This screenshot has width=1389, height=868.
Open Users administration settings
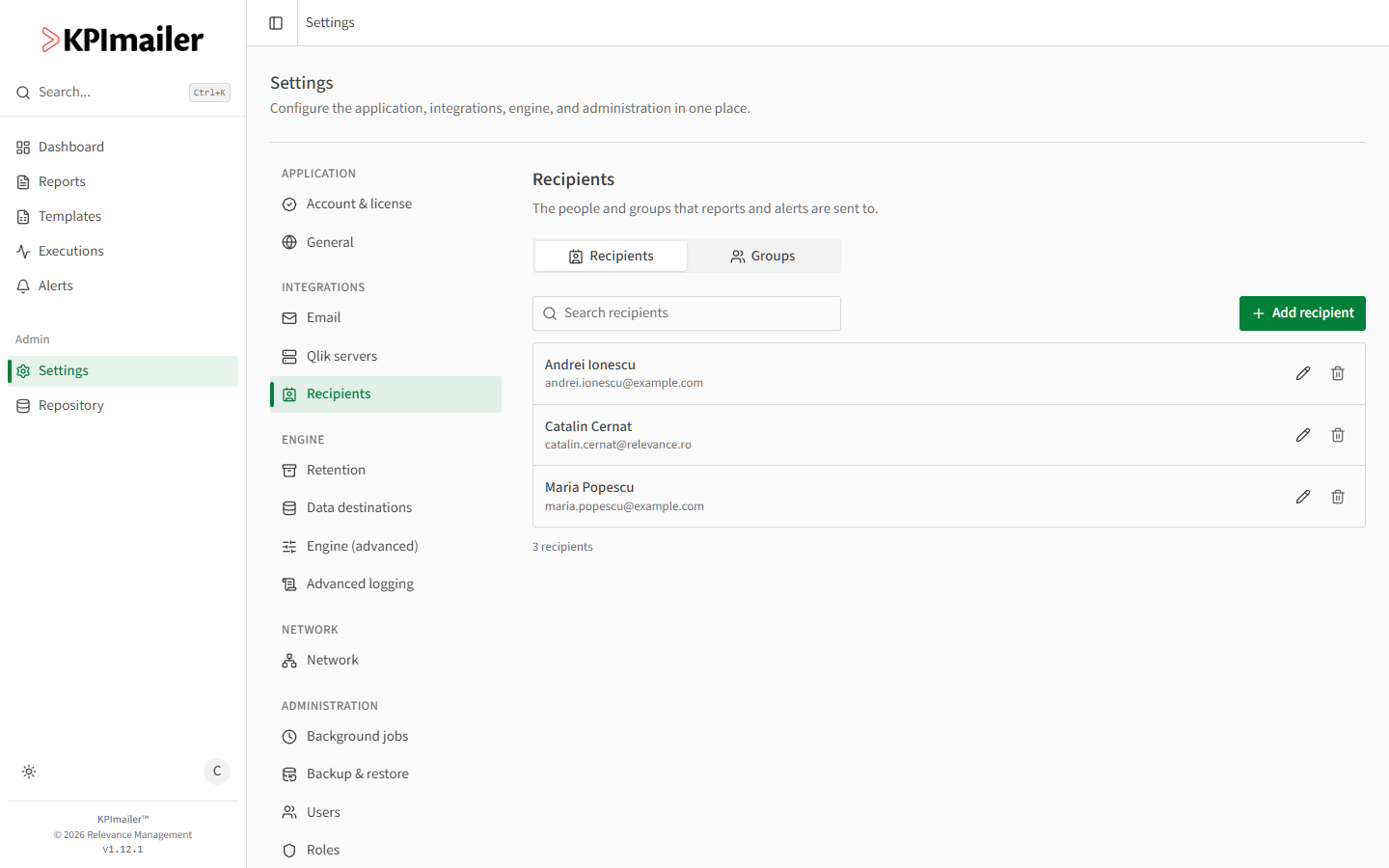(x=386, y=812)
